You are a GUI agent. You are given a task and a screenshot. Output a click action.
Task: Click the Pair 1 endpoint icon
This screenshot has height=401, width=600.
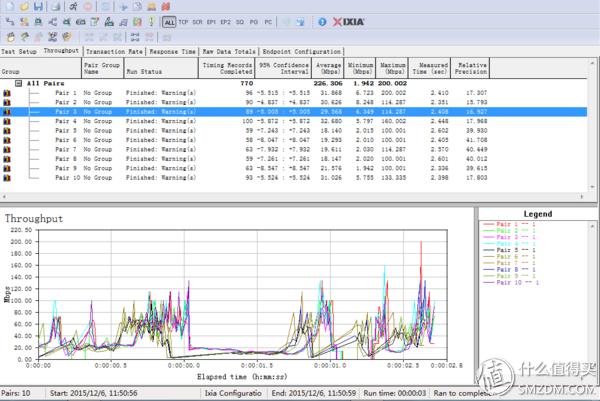(8, 93)
